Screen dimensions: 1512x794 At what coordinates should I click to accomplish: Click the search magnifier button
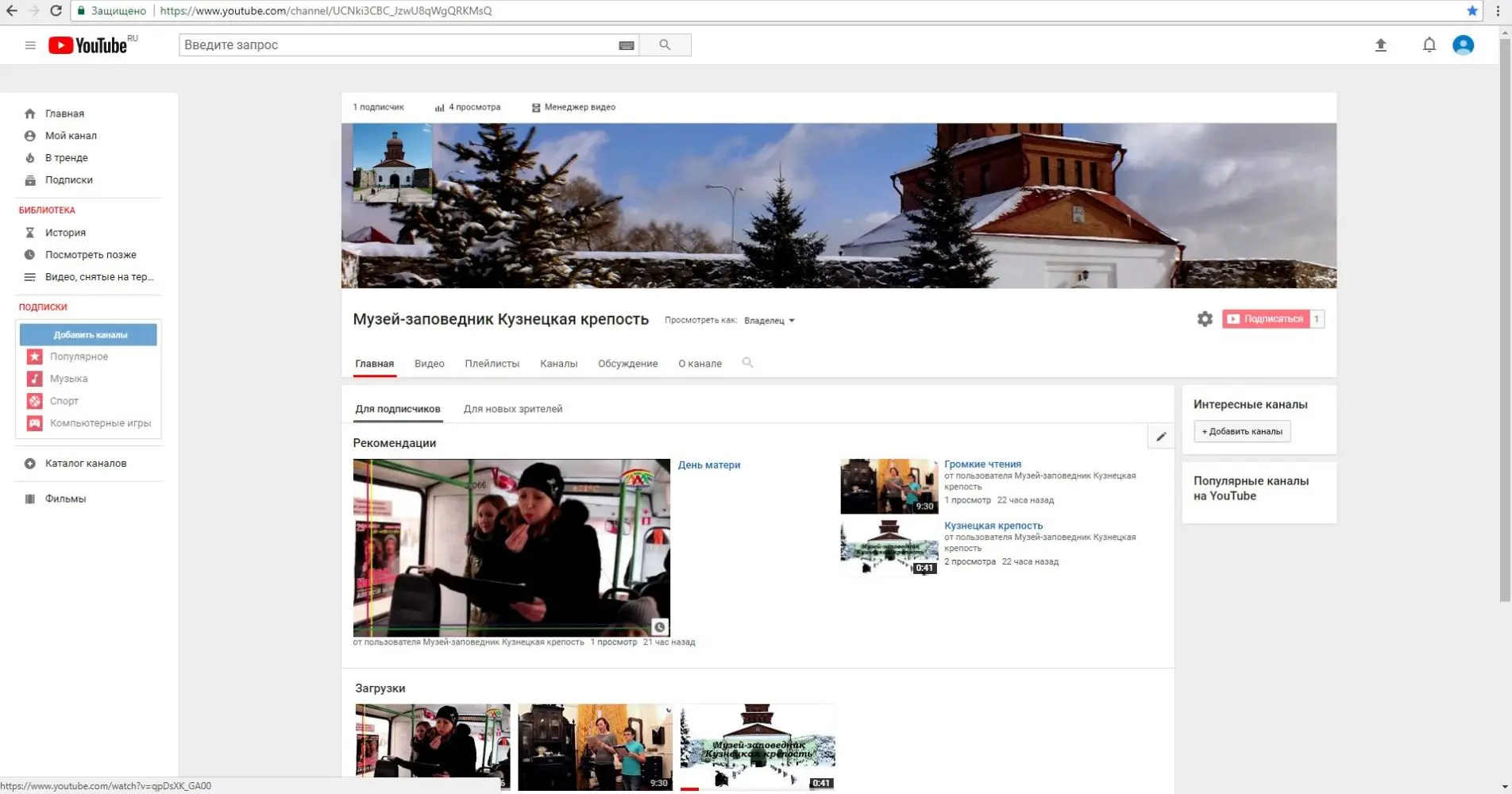[665, 45]
